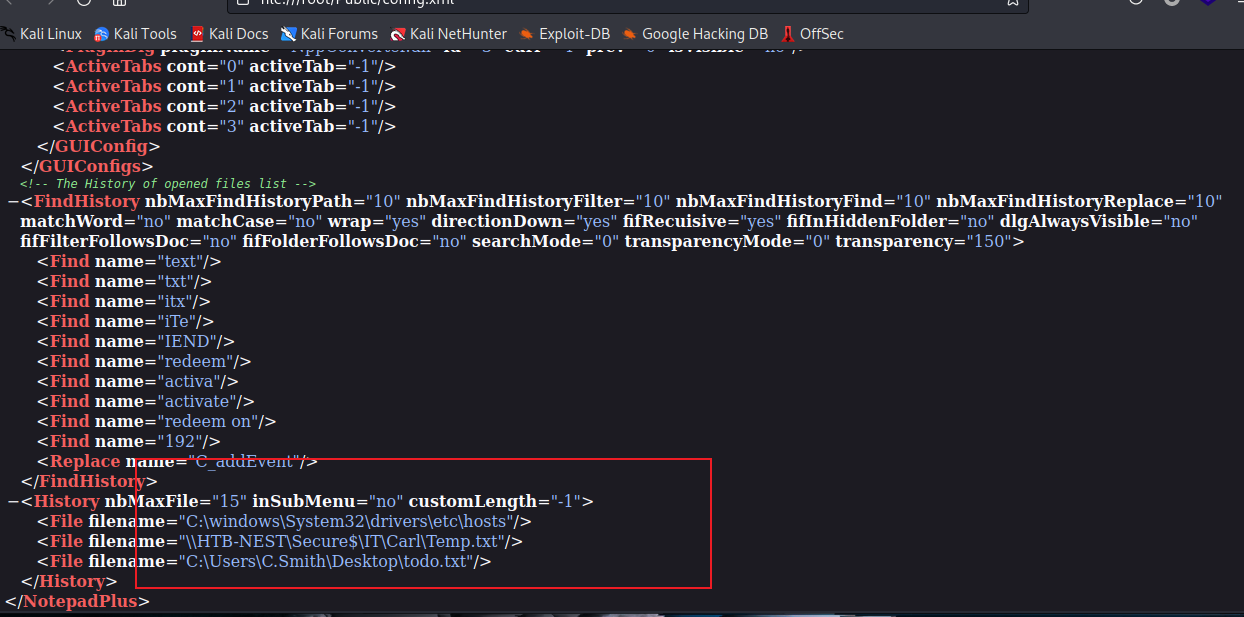Click the nbMaxFindHistoryReplace attribute

coord(1080,201)
